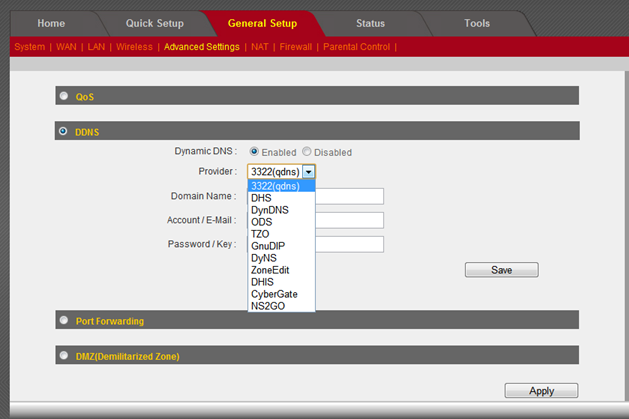
Task: Choose 3322(qdns) from provider list
Action: 281,186
